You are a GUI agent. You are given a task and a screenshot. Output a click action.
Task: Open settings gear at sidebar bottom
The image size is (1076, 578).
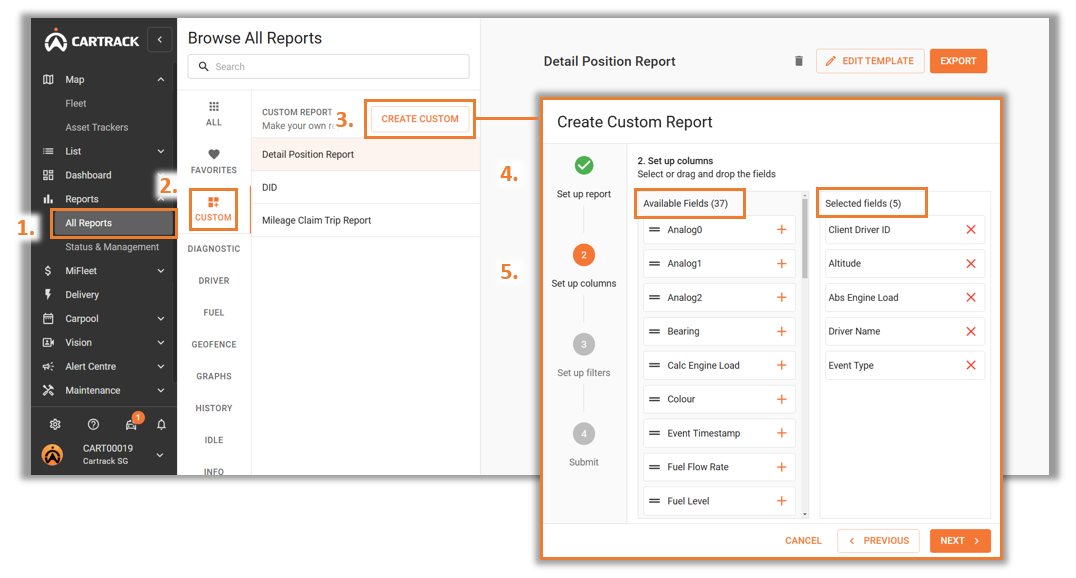[x=55, y=424]
